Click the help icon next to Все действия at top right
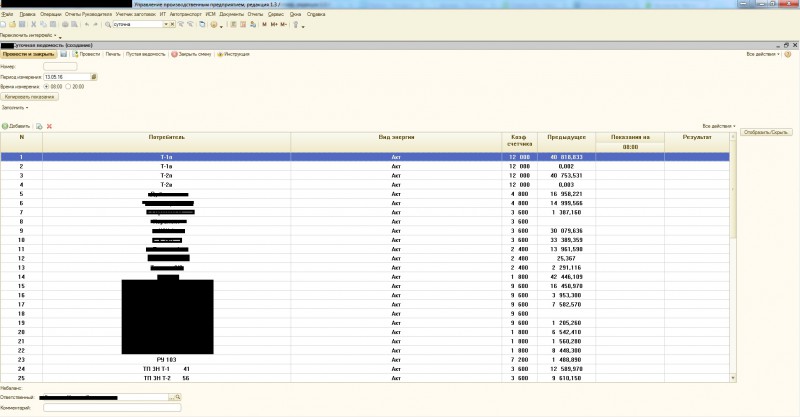The image size is (800, 417). [x=788, y=54]
